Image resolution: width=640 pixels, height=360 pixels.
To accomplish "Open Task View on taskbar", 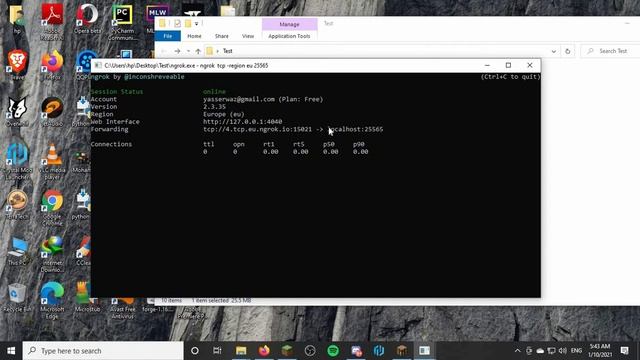I will click(217, 351).
